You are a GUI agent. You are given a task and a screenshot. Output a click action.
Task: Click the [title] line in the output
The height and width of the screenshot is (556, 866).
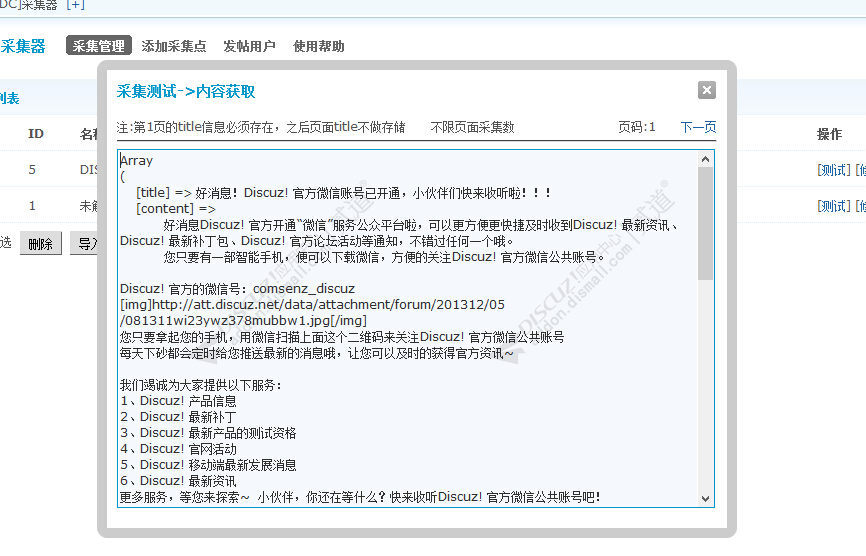[344, 193]
